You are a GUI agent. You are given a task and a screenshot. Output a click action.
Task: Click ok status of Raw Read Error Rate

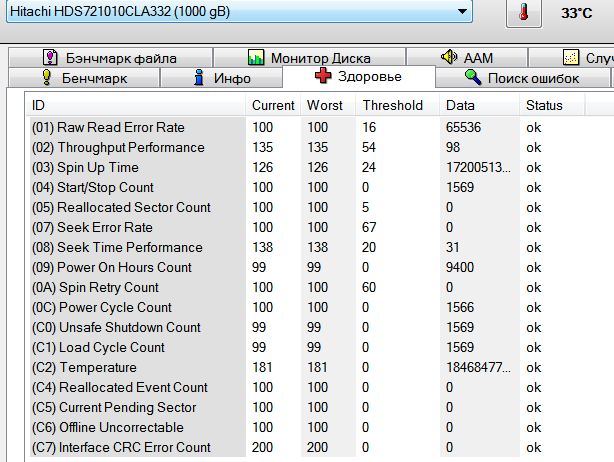point(533,127)
